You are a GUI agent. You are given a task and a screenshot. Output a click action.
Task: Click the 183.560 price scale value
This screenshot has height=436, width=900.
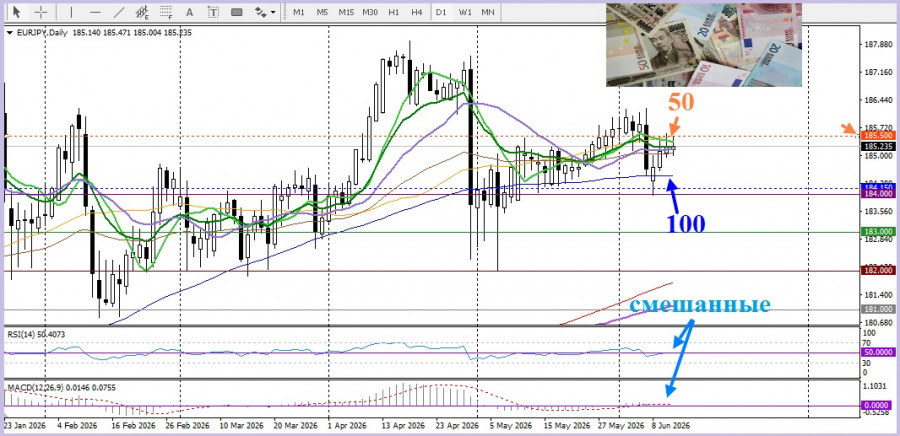pos(876,212)
